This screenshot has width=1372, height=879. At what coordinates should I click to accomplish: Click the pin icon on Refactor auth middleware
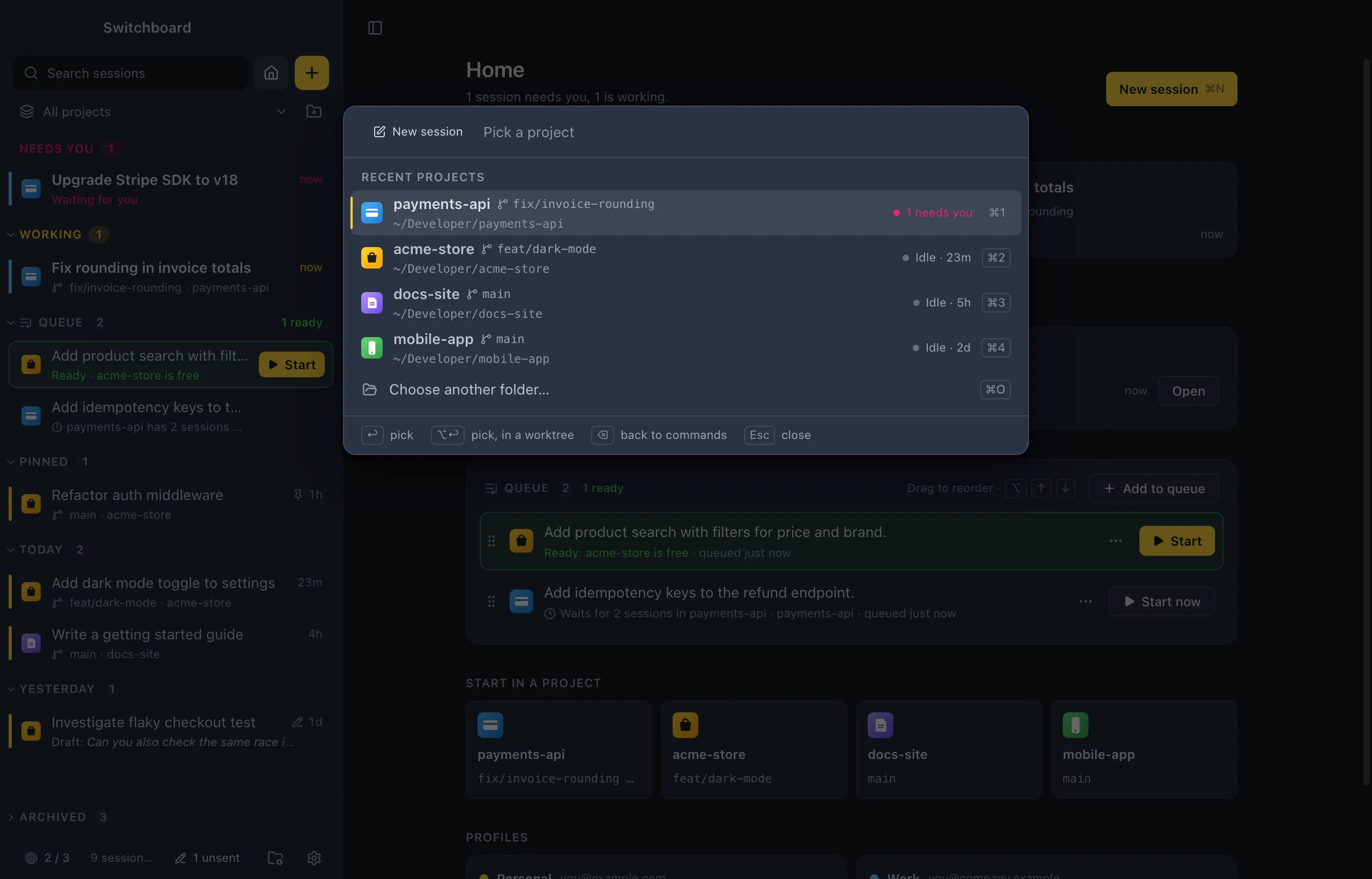tap(298, 494)
